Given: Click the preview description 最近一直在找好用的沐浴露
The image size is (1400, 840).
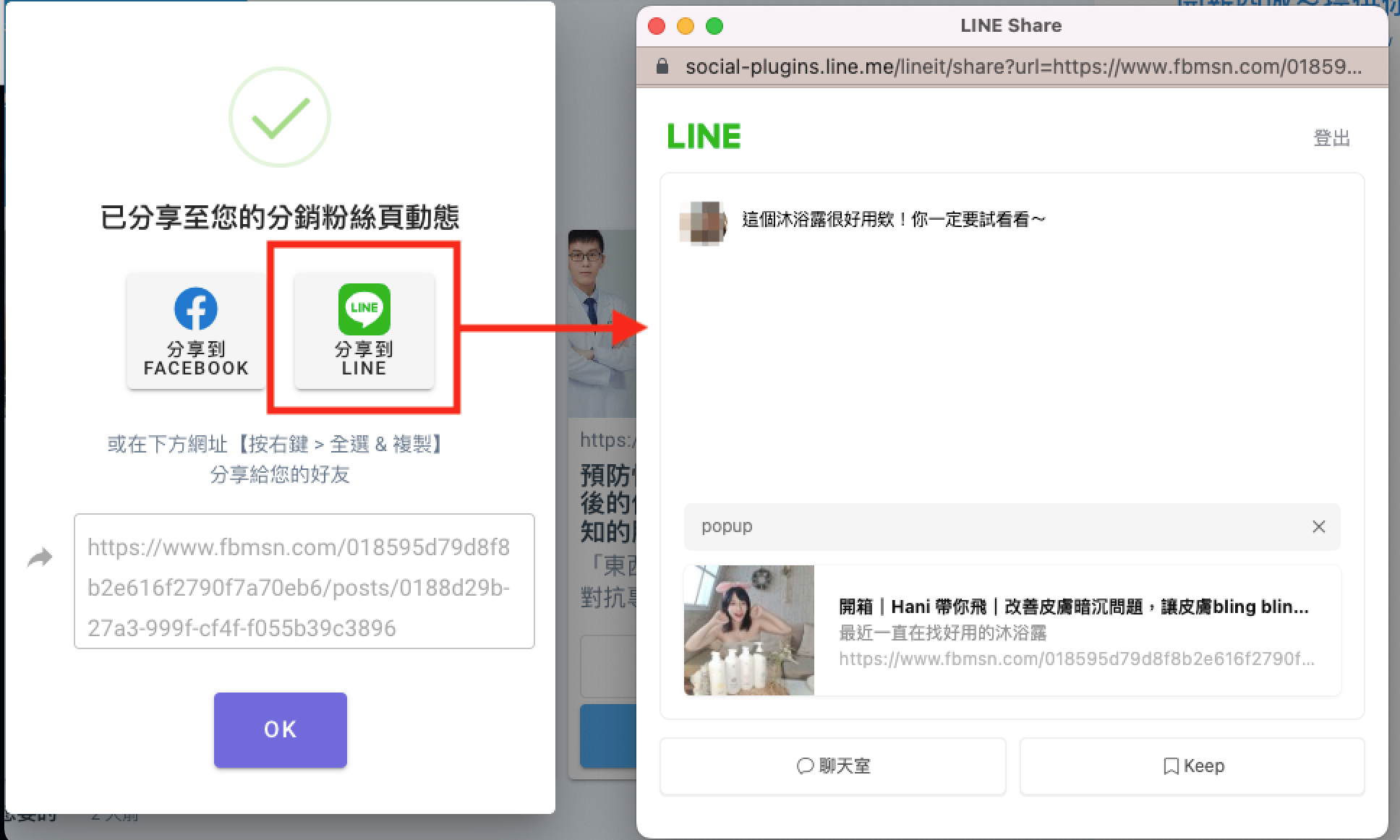Looking at the screenshot, I should tap(942, 633).
